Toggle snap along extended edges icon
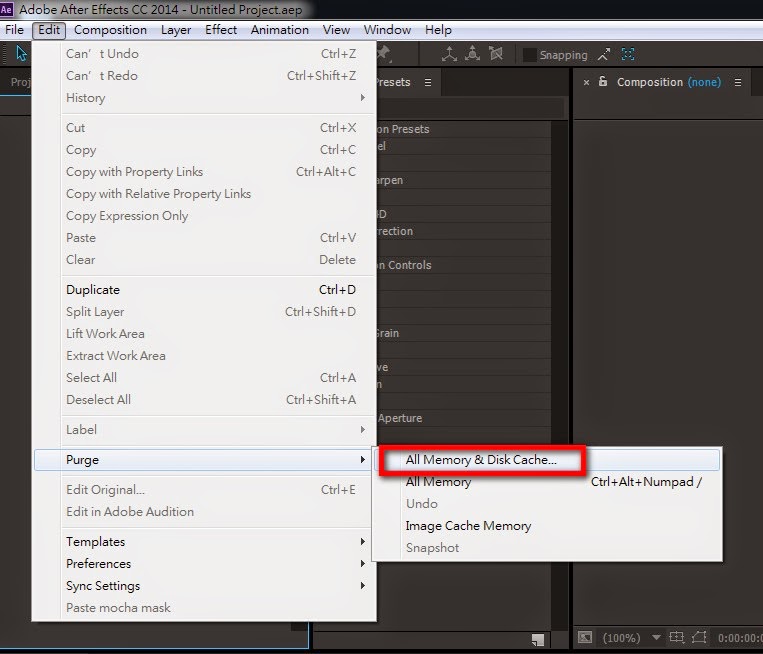This screenshot has height=654, width=763. (x=604, y=54)
